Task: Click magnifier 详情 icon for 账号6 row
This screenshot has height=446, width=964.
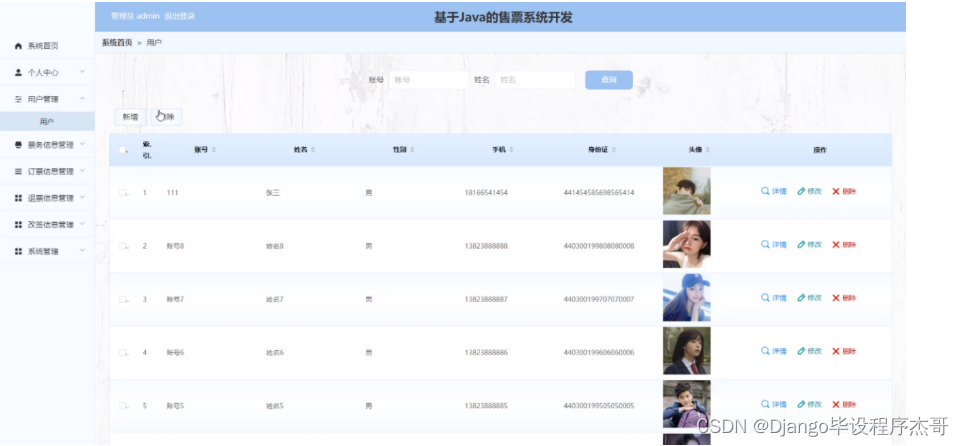Action: [765, 351]
